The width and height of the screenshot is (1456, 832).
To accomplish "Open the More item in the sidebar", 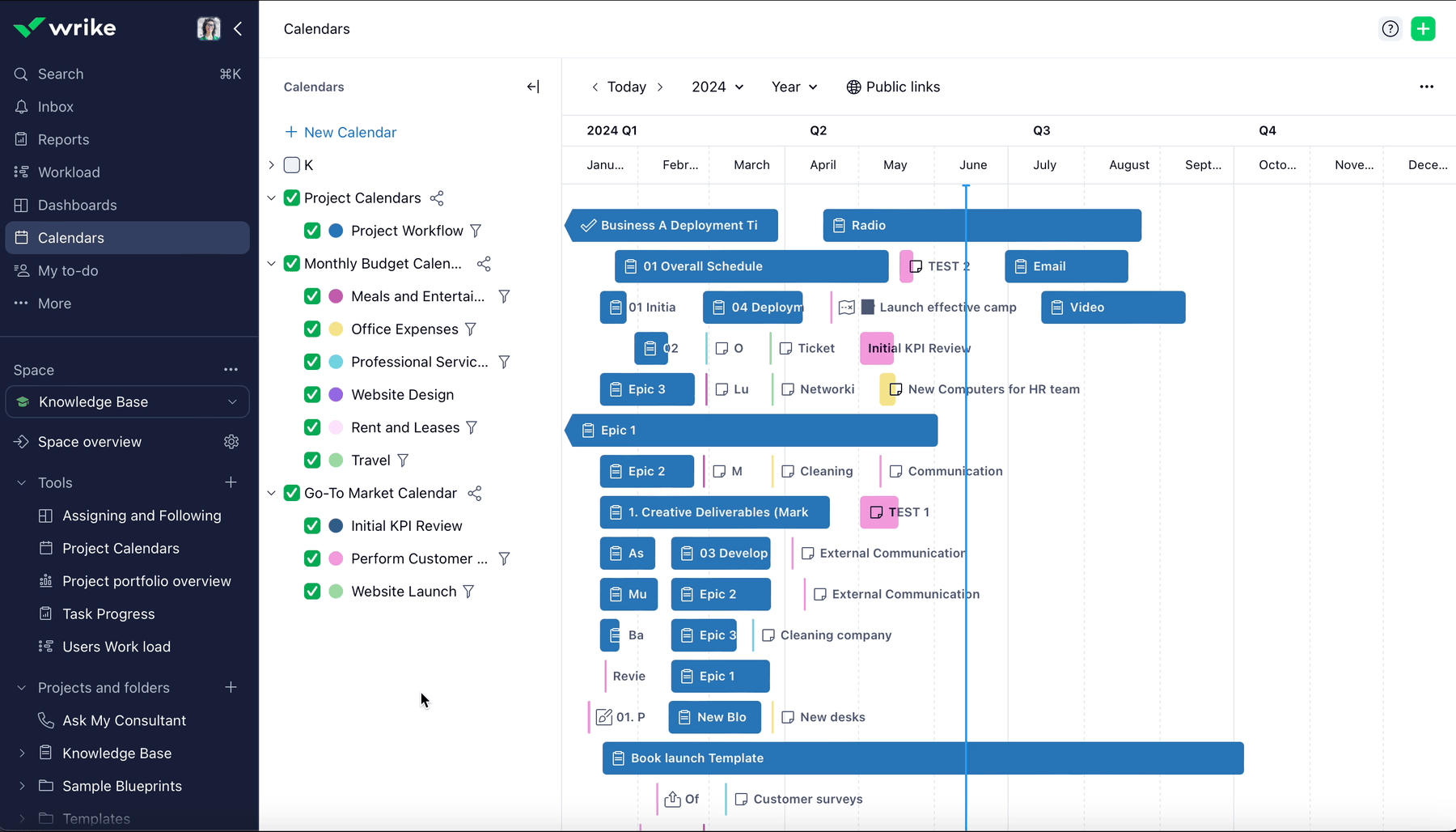I will (53, 303).
